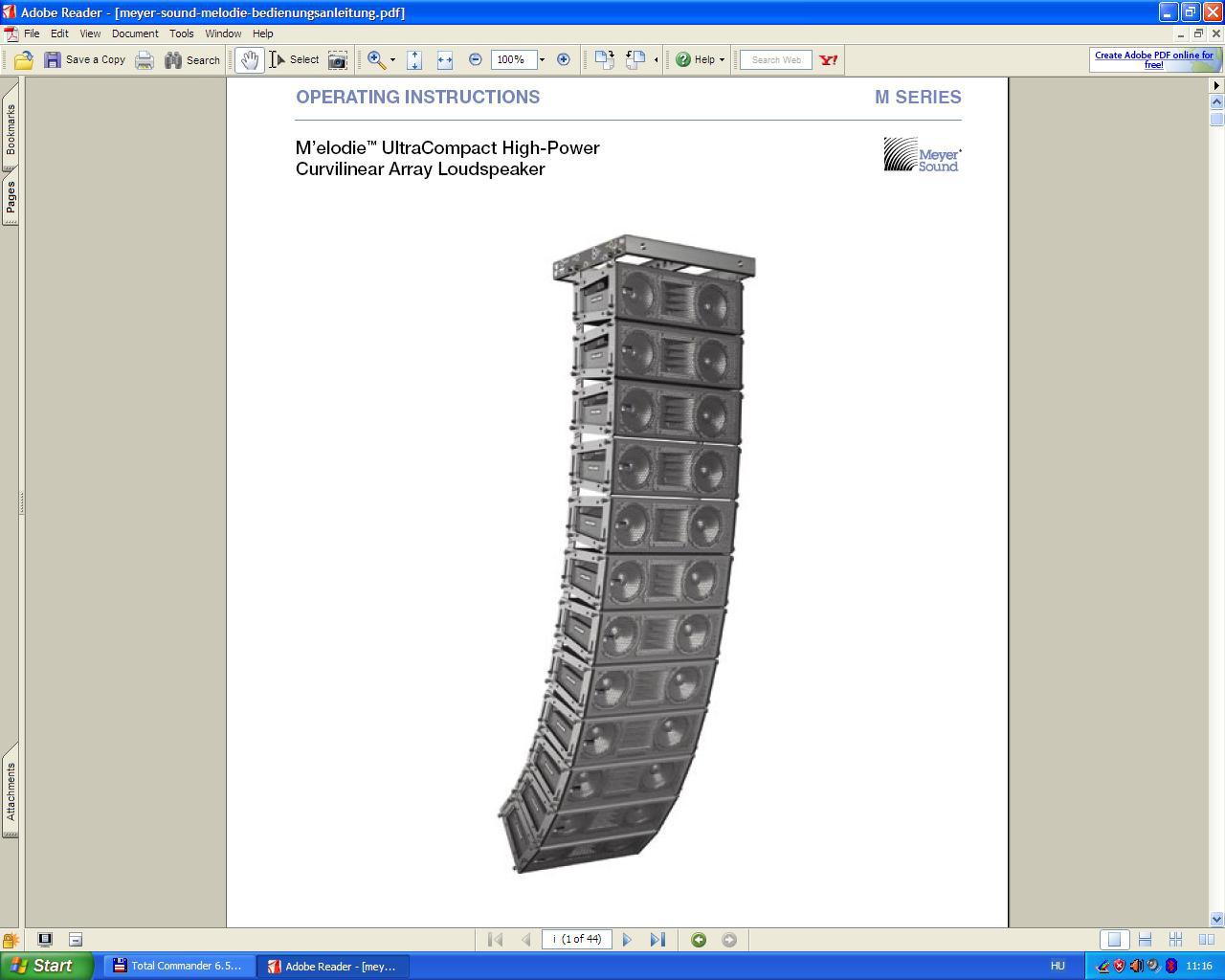Click the page number field showing 1 of 44
Screen dimensions: 1225x980
point(577,940)
